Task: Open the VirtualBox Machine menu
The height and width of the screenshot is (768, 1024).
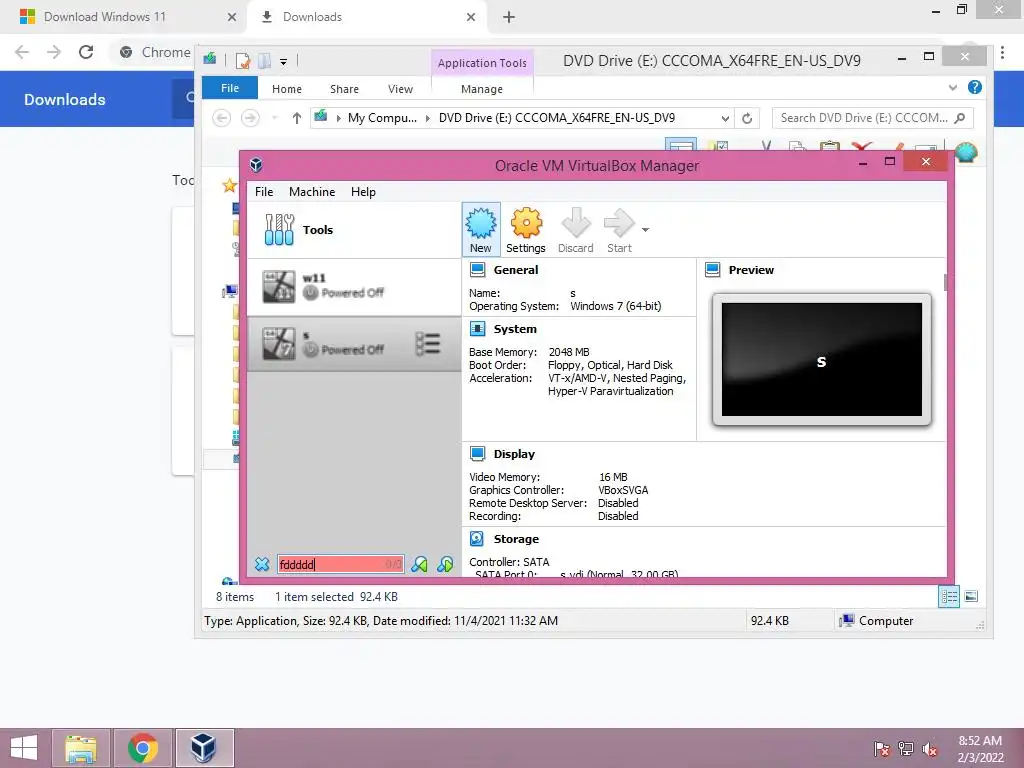Action: coord(312,192)
